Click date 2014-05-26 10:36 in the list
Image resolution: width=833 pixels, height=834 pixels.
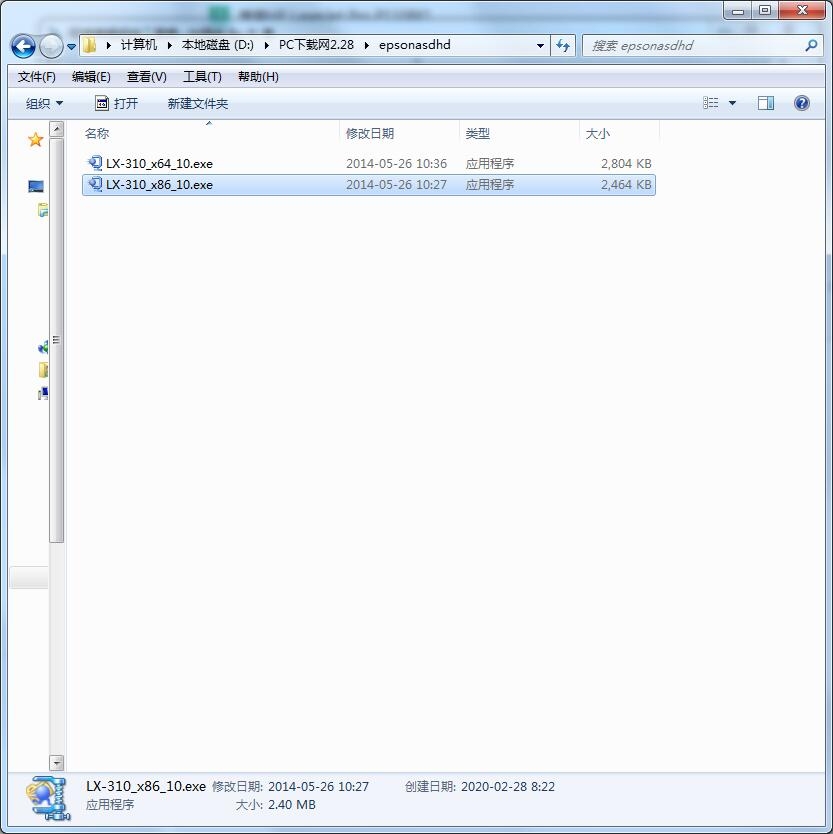click(396, 163)
